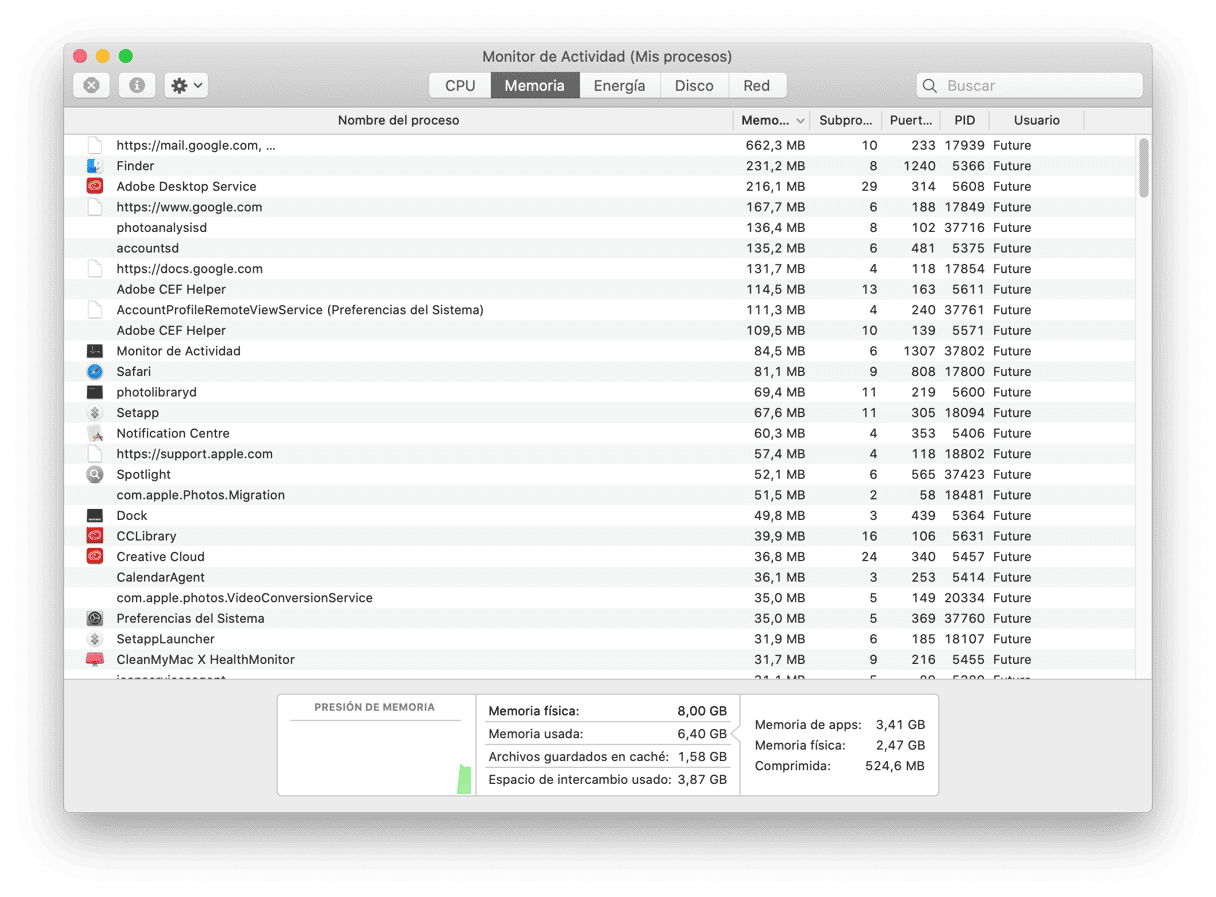Screen dimensions: 1216x897
Task: Click the Presión de Memoria graph
Action: (x=376, y=758)
